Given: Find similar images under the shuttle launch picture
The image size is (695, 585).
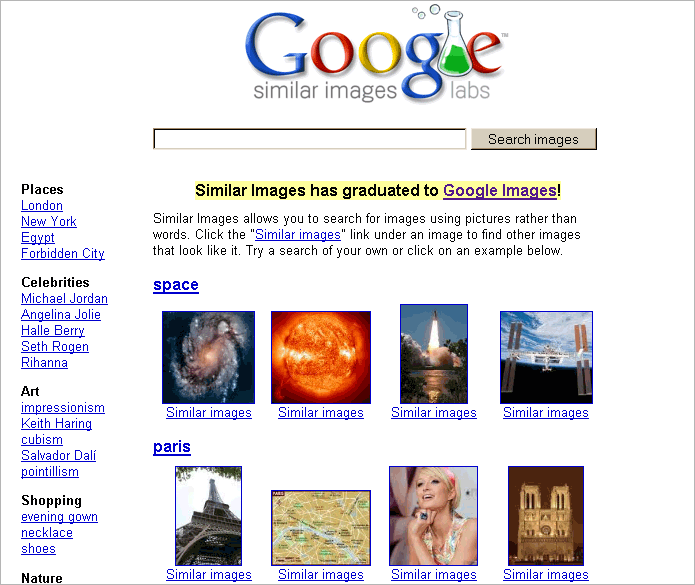Looking at the screenshot, I should point(434,413).
